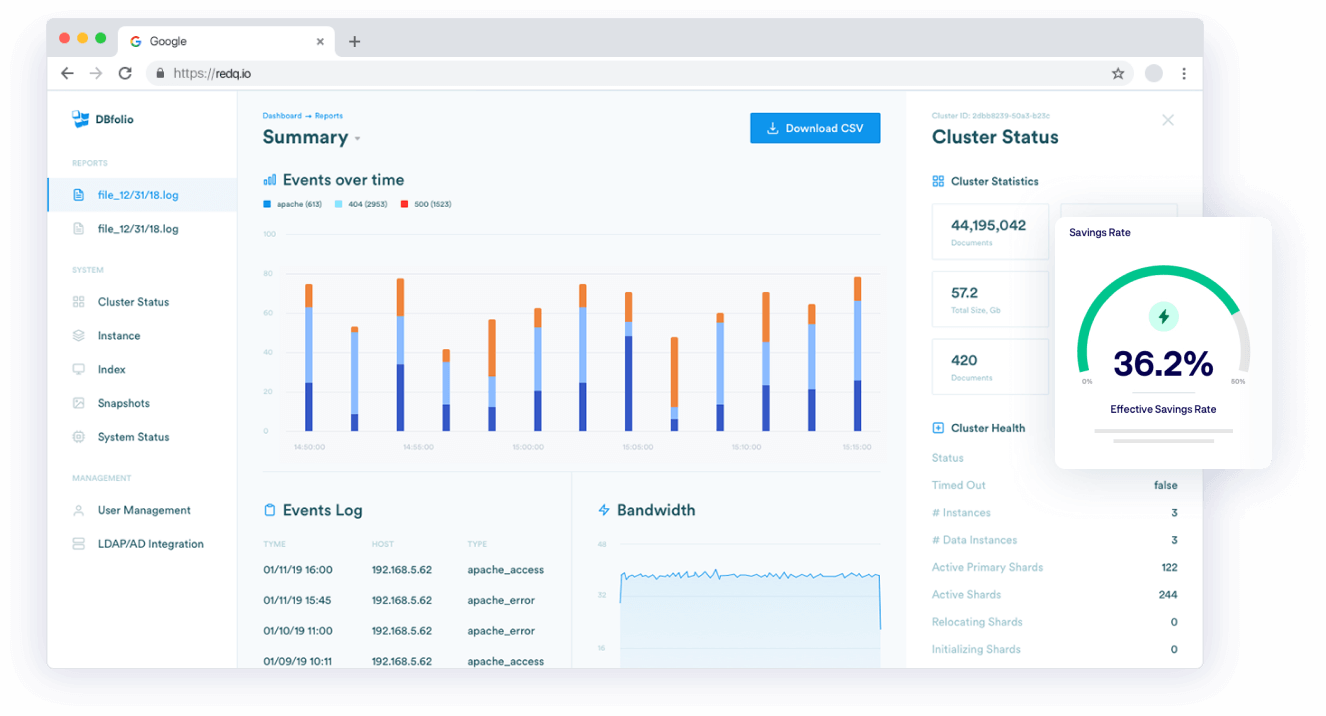Click the DBfolio logo icon
The height and width of the screenshot is (716, 1326).
(81, 119)
